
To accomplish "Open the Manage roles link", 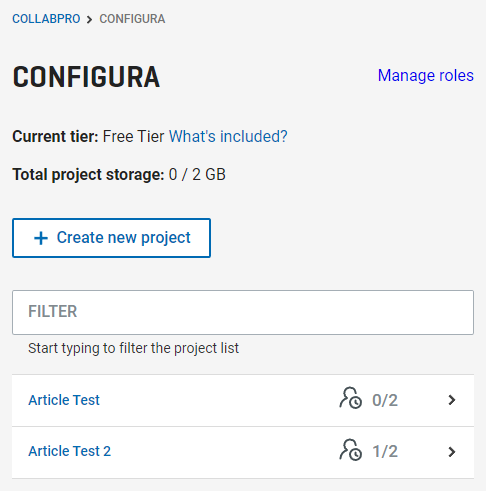I will [426, 75].
